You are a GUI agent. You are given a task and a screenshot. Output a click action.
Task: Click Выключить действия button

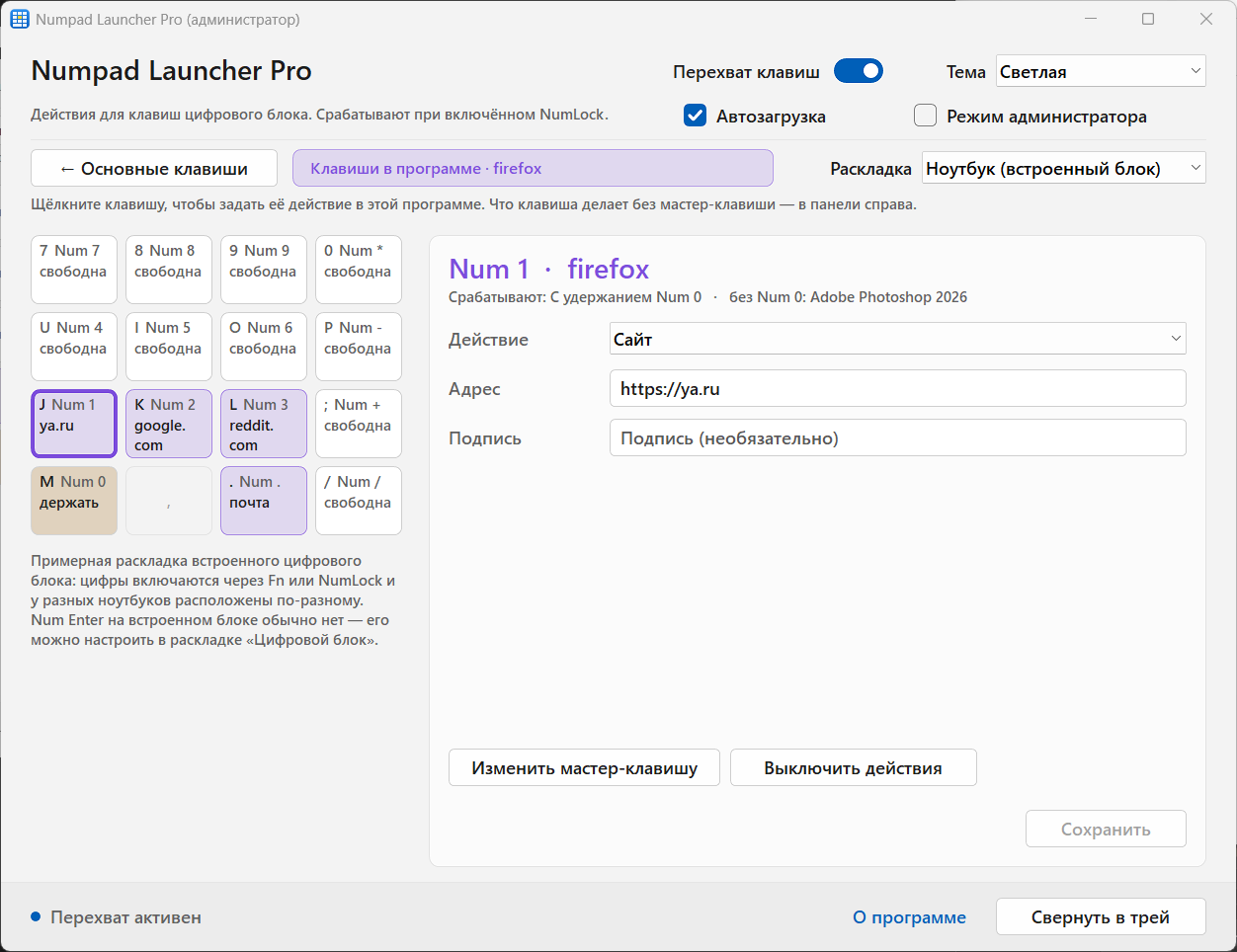pos(854,767)
